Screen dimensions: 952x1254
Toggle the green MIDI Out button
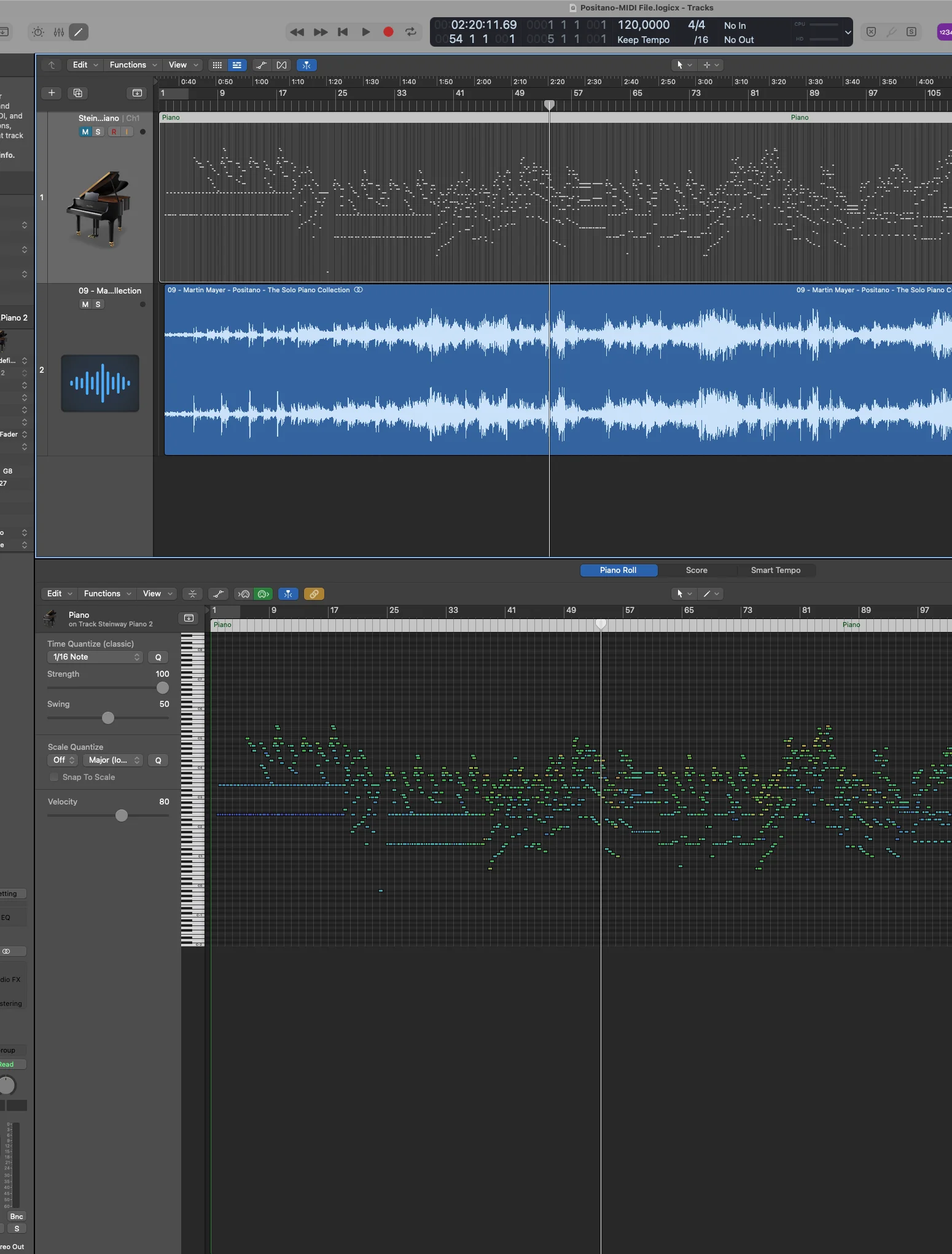point(263,594)
